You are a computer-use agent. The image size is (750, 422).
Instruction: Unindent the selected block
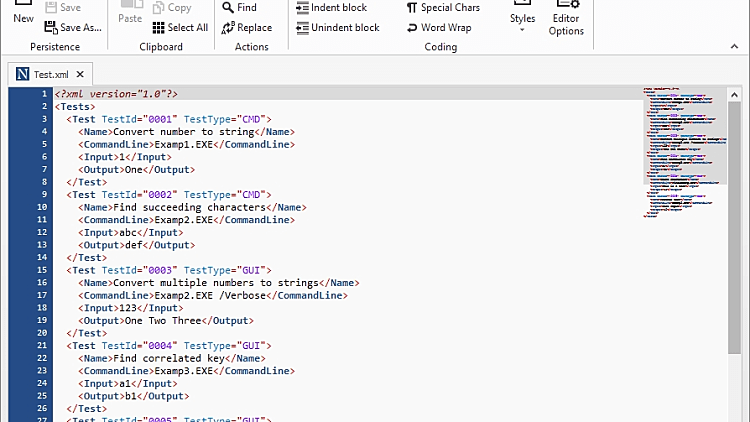coord(336,28)
